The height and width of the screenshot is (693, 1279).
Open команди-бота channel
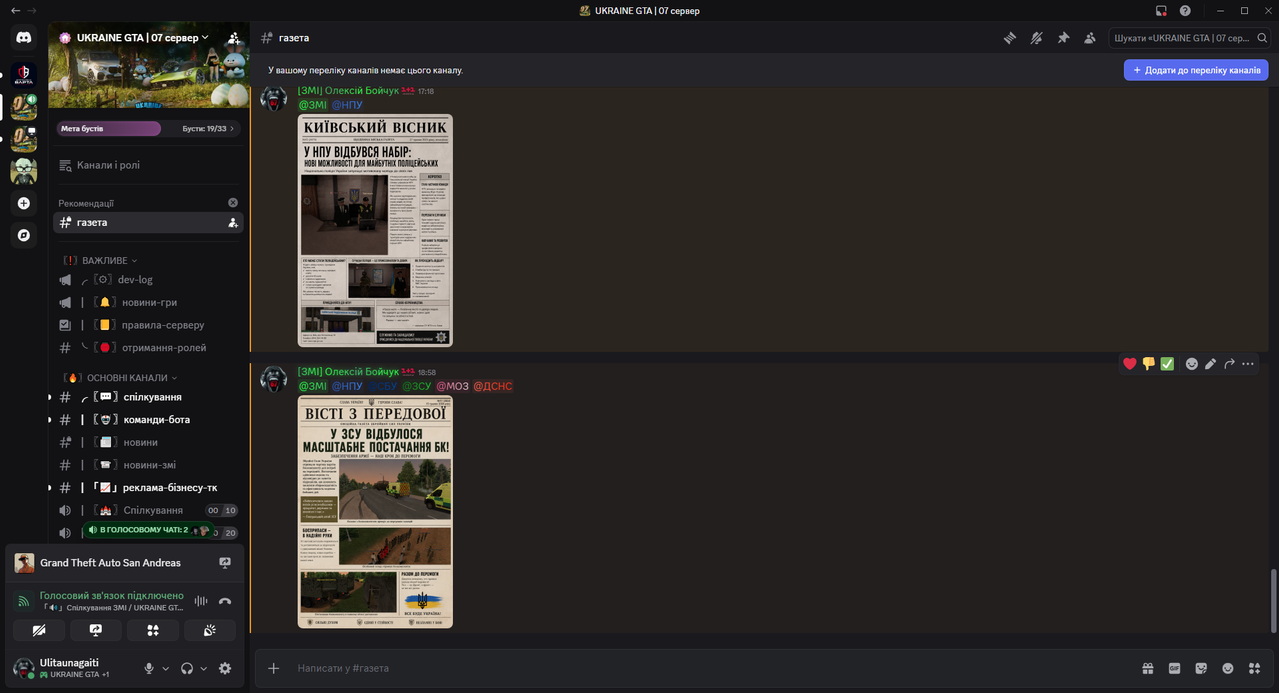[148, 419]
